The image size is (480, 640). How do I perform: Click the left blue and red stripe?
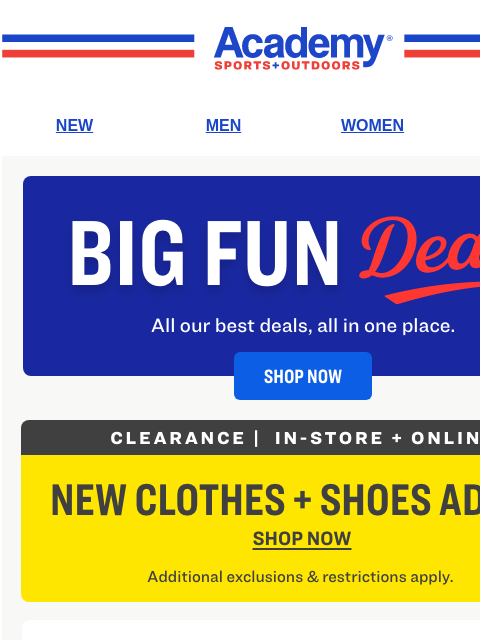tap(98, 46)
